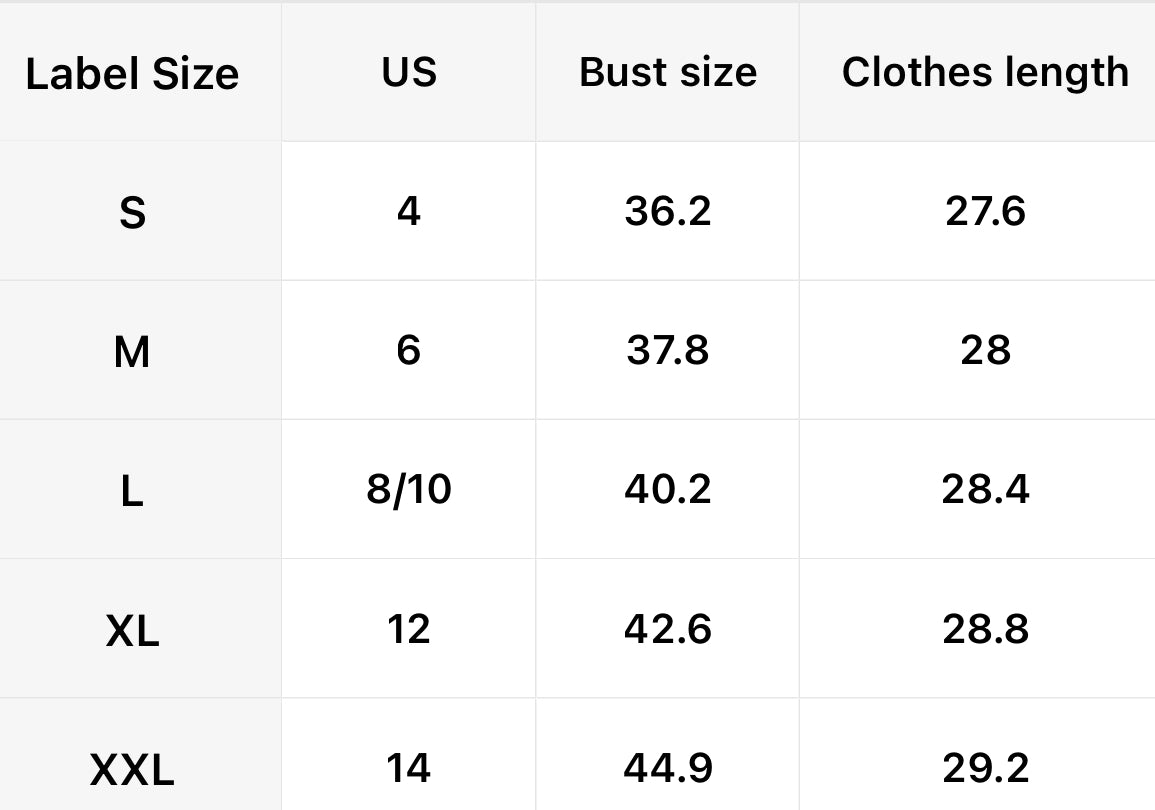Image resolution: width=1155 pixels, height=810 pixels.
Task: Select the 29.2 clothes length value
Action: [985, 768]
